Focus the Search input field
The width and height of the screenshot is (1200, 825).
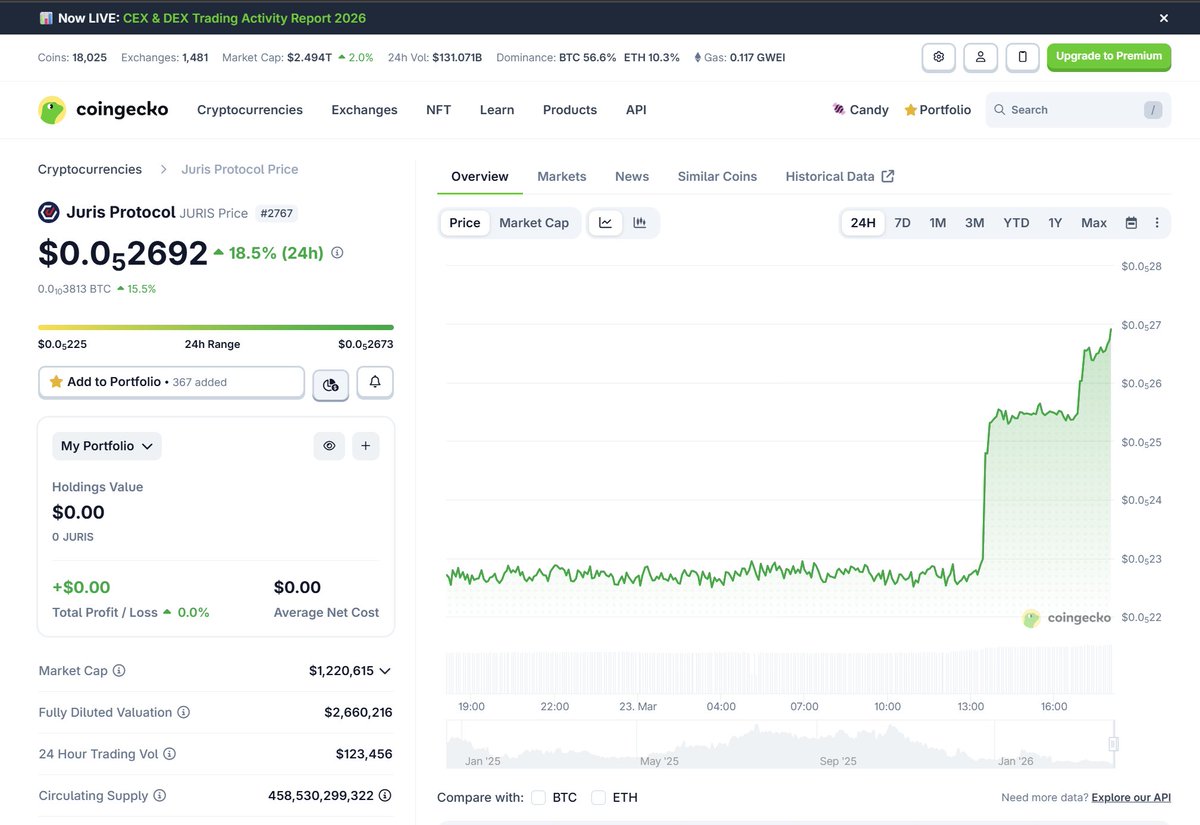pos(1078,110)
